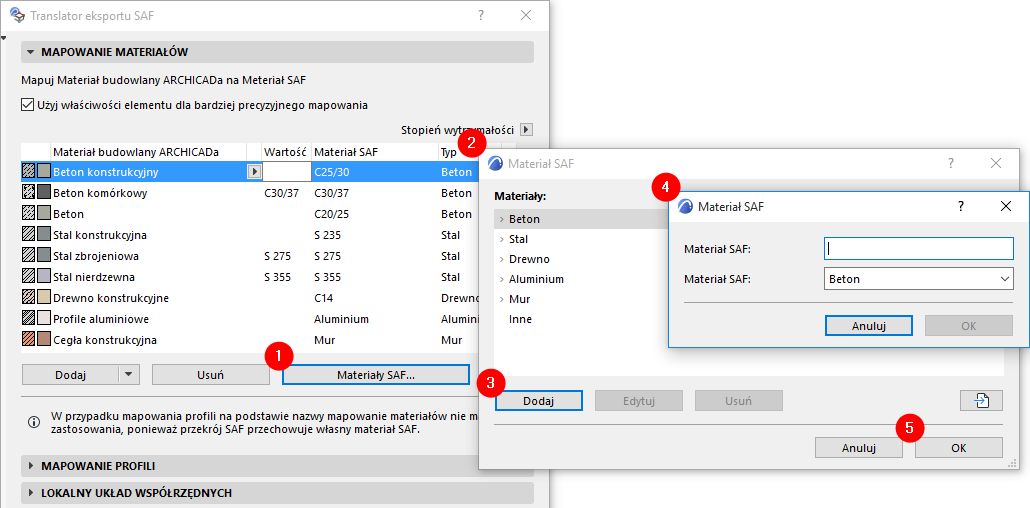Click the color swatch of Stal nierdzewna
Viewport: 1030px width, 508px height.
click(x=43, y=277)
